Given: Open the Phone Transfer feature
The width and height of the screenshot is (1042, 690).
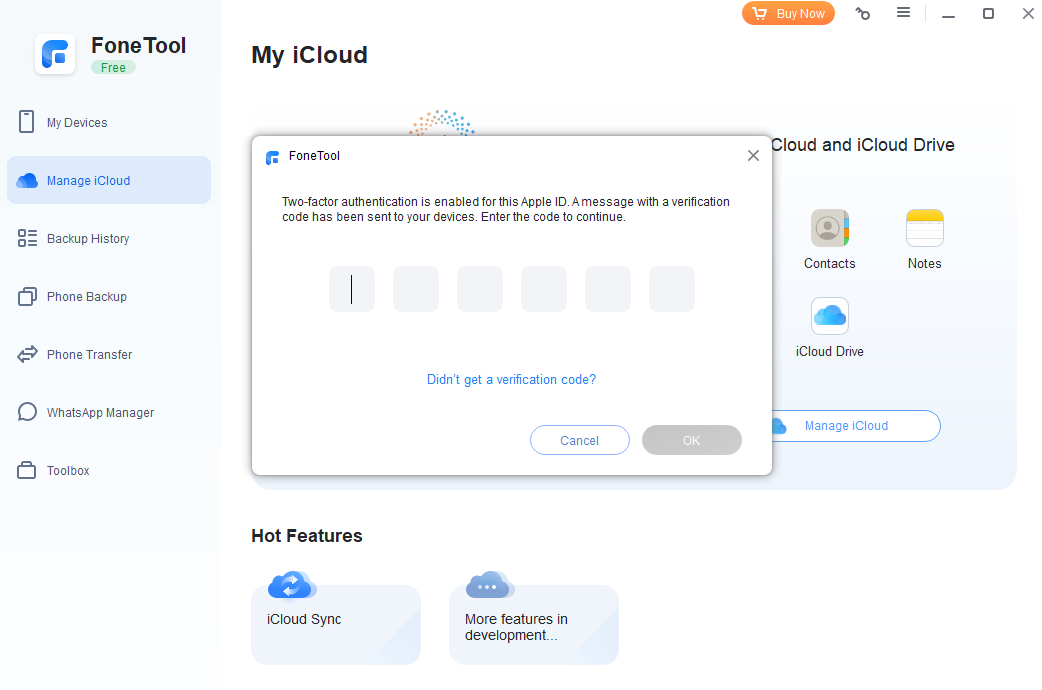Looking at the screenshot, I should 89,354.
